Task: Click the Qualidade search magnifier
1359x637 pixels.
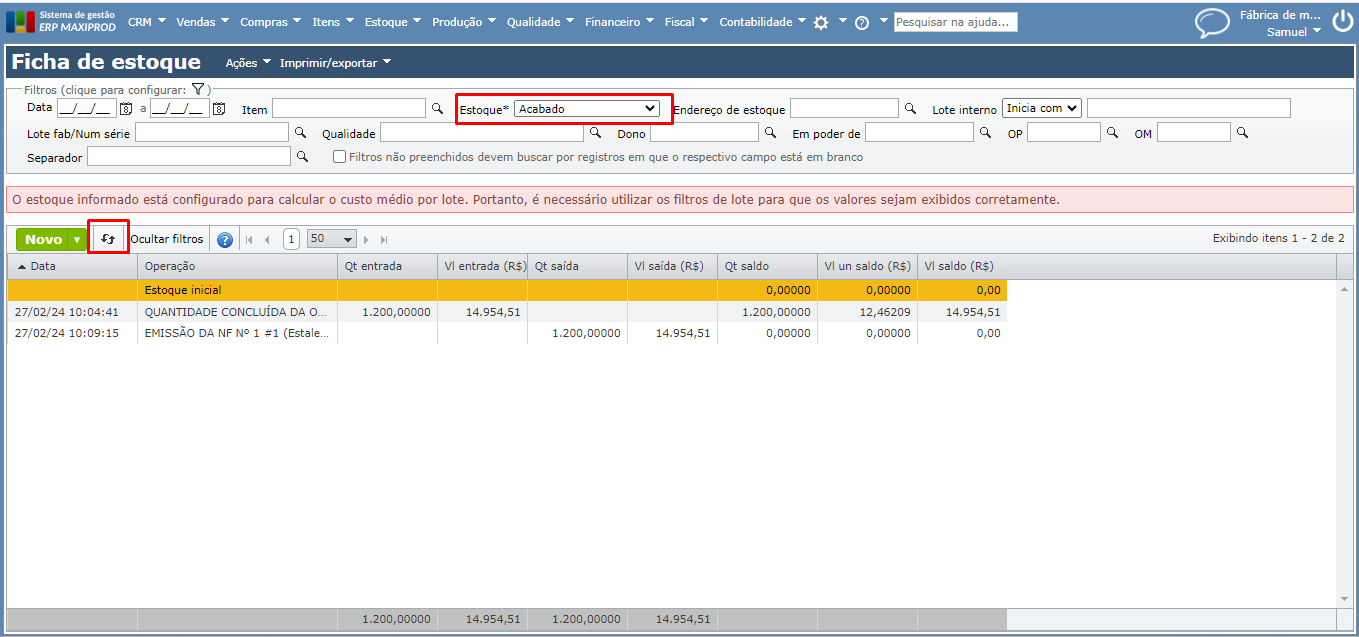Action: coord(595,132)
